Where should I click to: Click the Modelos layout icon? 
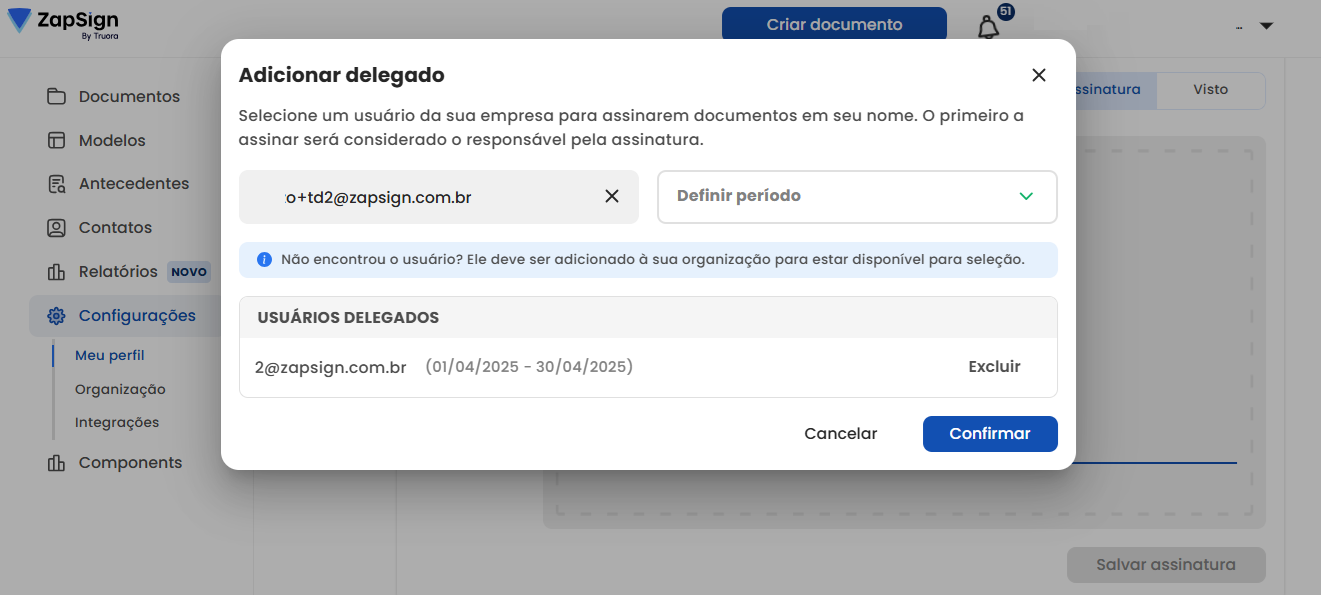pos(57,141)
